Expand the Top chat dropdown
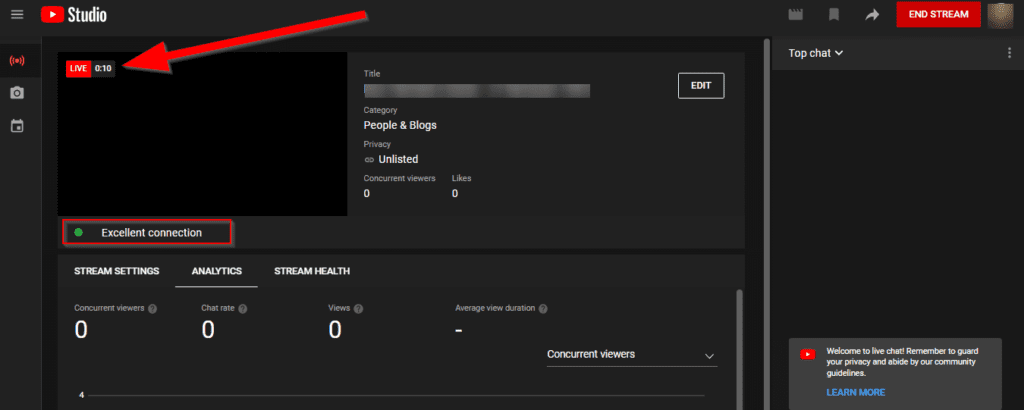 pos(816,54)
